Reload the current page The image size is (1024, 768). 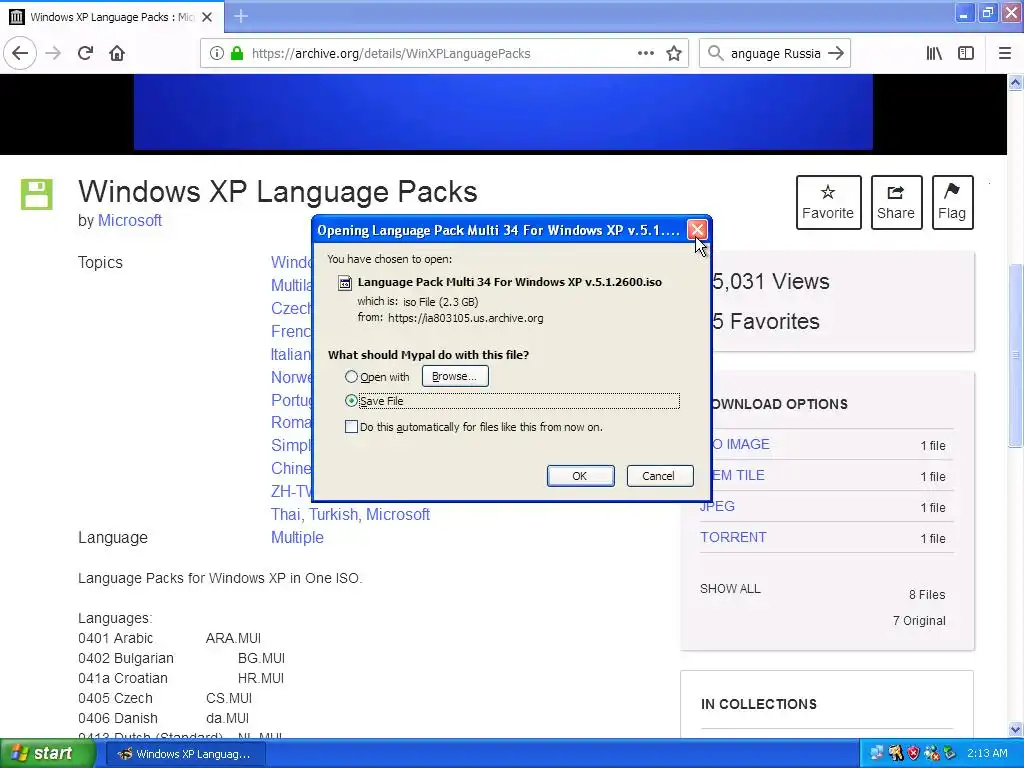pos(85,54)
